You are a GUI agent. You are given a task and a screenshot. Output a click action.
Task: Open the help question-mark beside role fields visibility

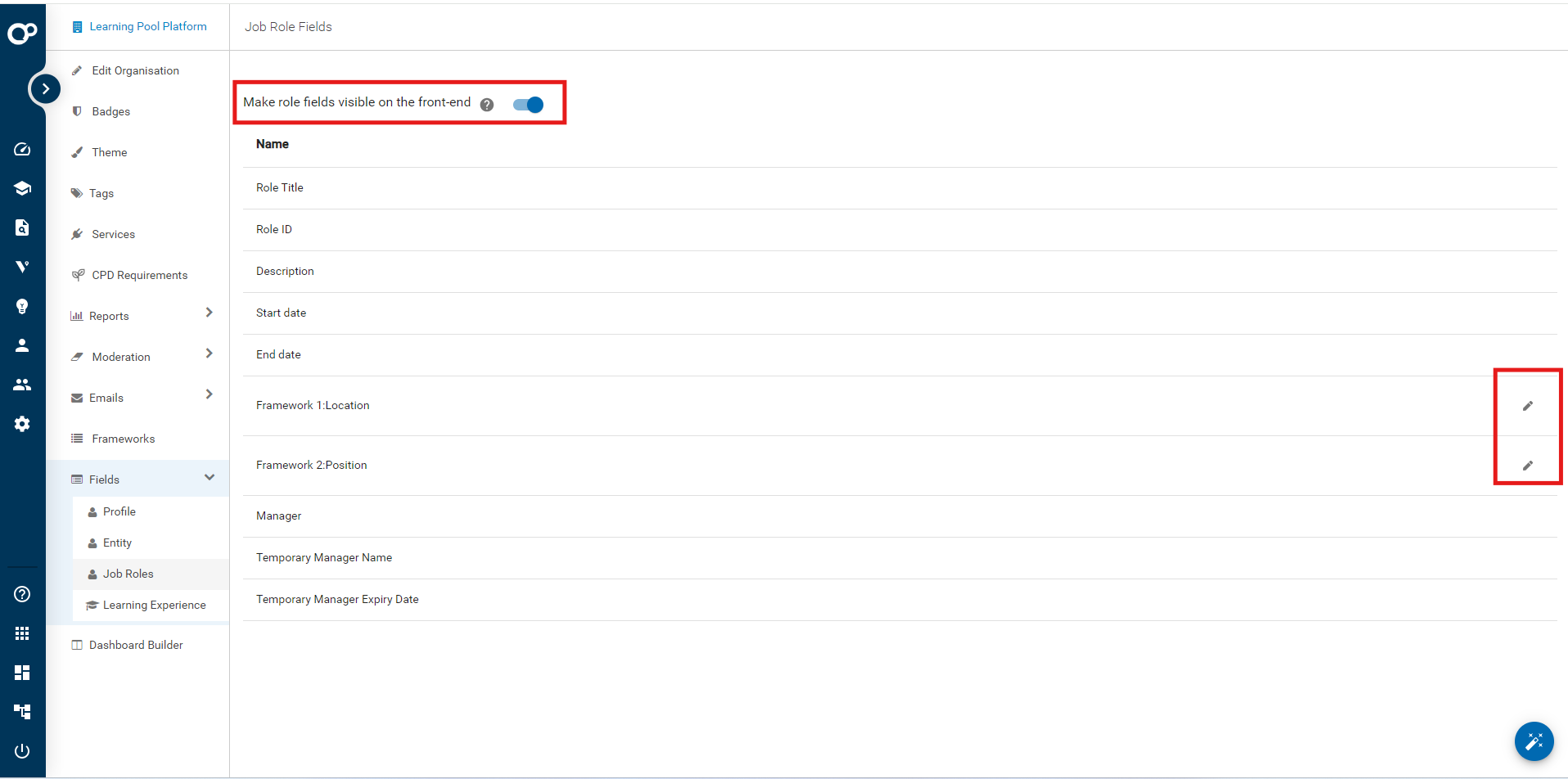coord(487,105)
